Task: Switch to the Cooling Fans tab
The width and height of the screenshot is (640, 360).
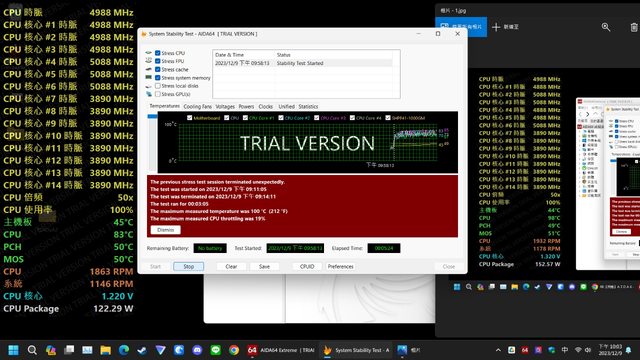Action: coord(198,107)
